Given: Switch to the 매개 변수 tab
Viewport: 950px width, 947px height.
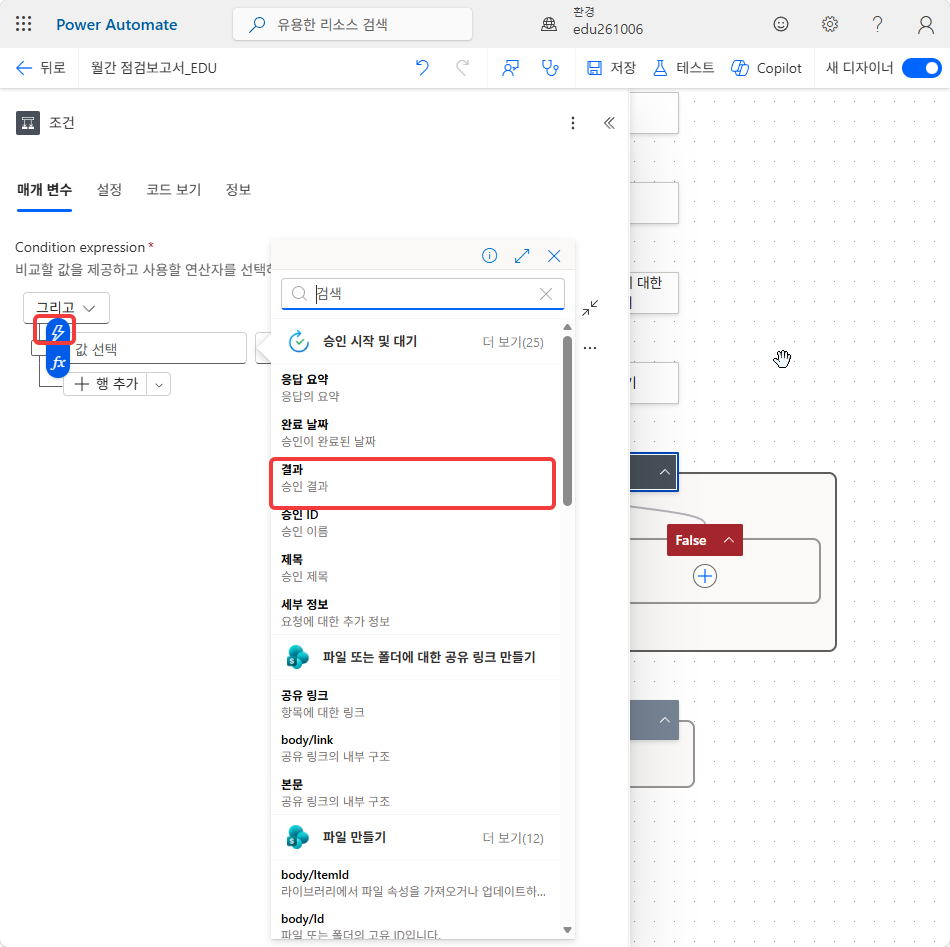Looking at the screenshot, I should tap(44, 190).
